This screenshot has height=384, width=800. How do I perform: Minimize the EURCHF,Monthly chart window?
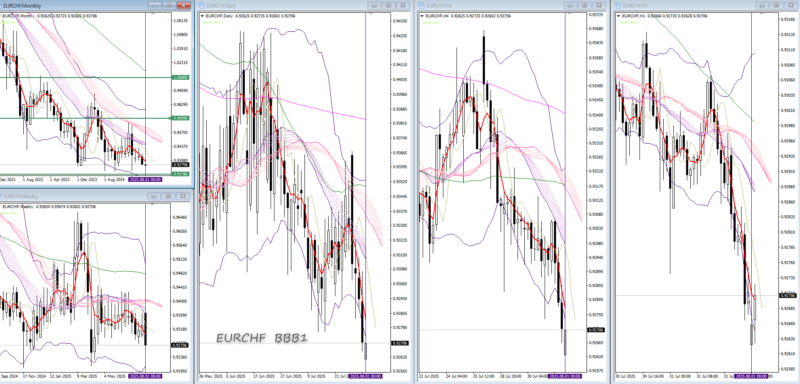coord(155,5)
